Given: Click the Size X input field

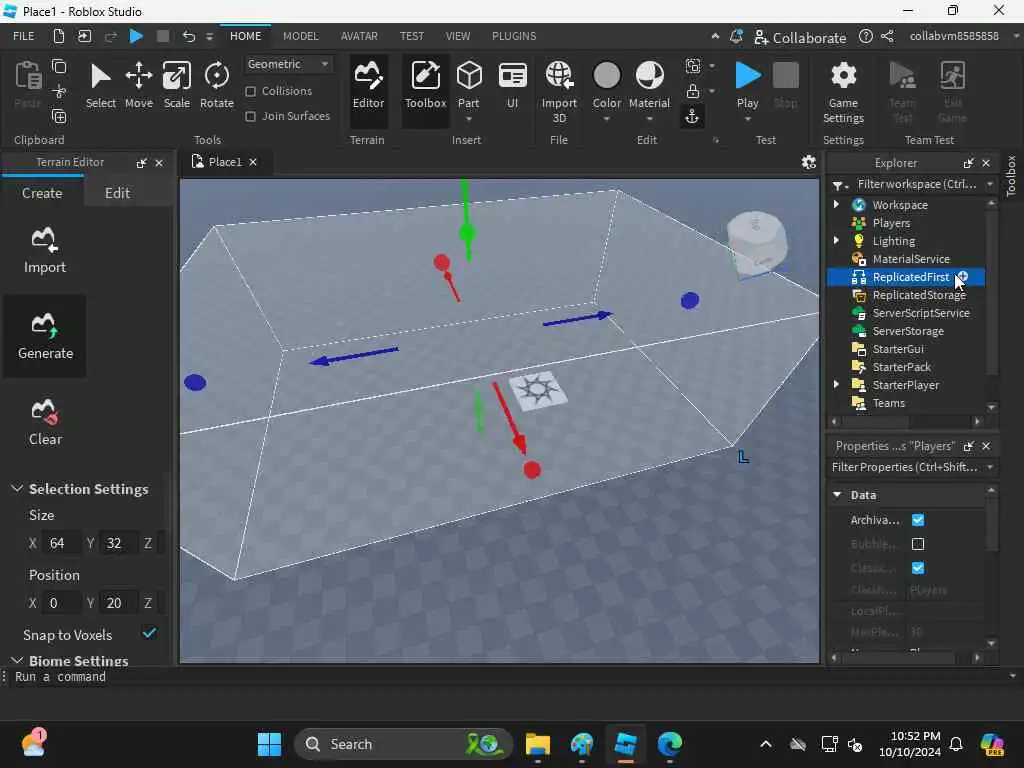Looking at the screenshot, I should click(61, 543).
